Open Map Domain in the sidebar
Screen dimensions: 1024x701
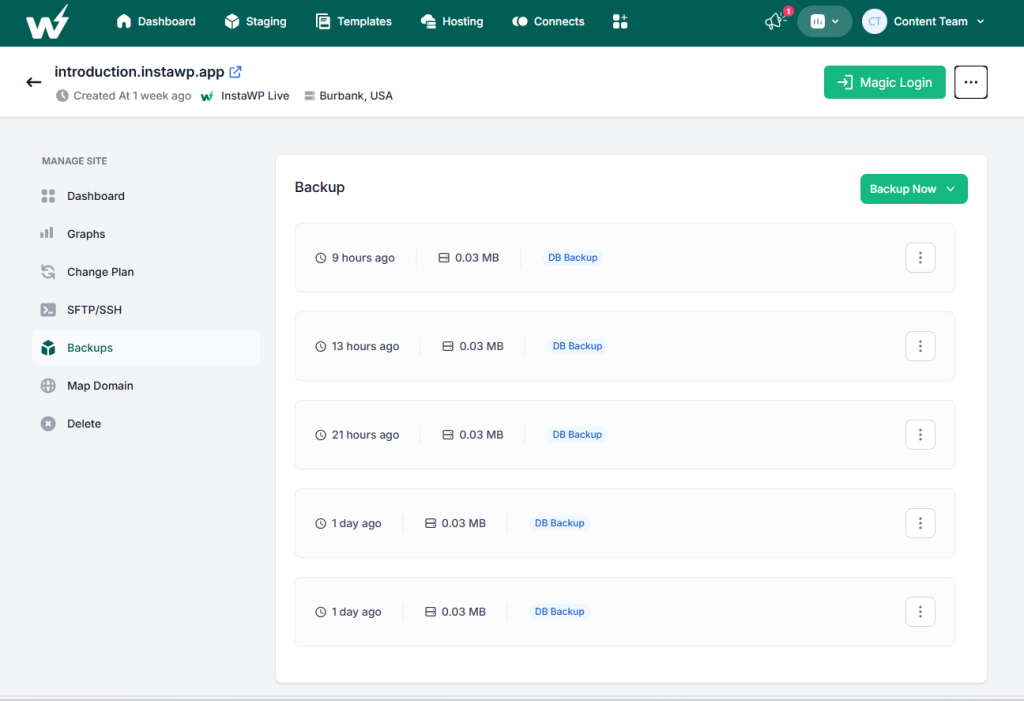point(146,385)
